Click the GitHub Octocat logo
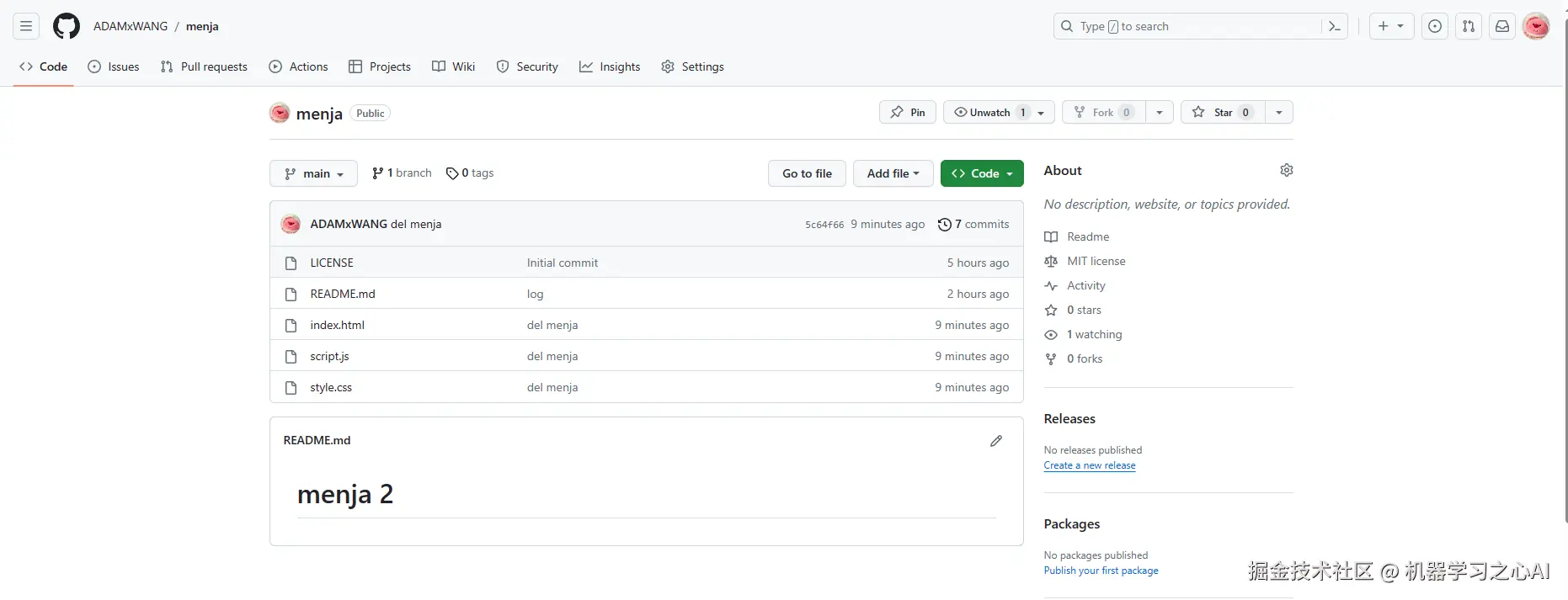 pyautogui.click(x=67, y=26)
